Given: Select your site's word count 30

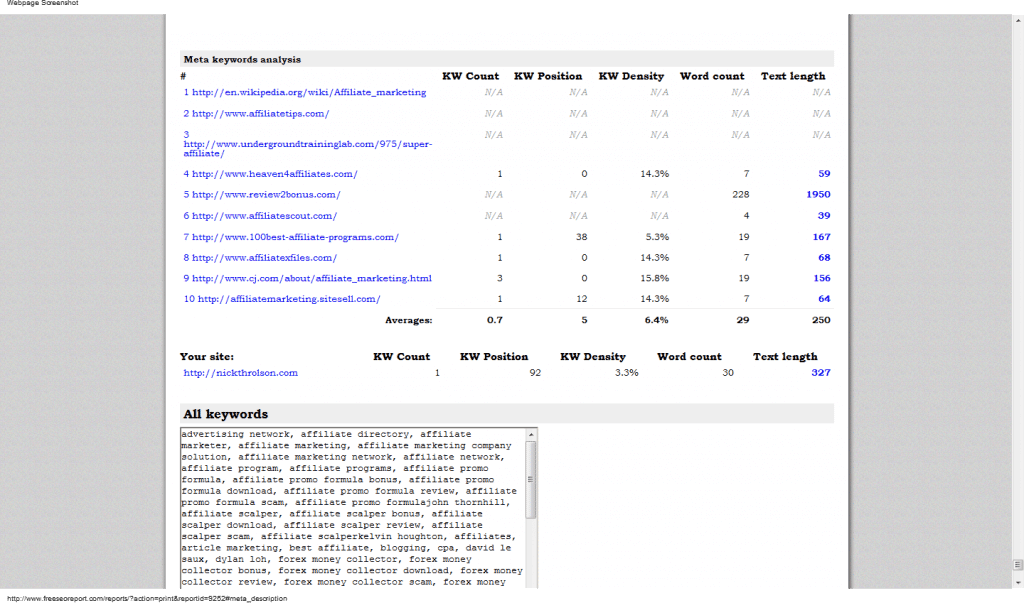Looking at the screenshot, I should tap(728, 372).
